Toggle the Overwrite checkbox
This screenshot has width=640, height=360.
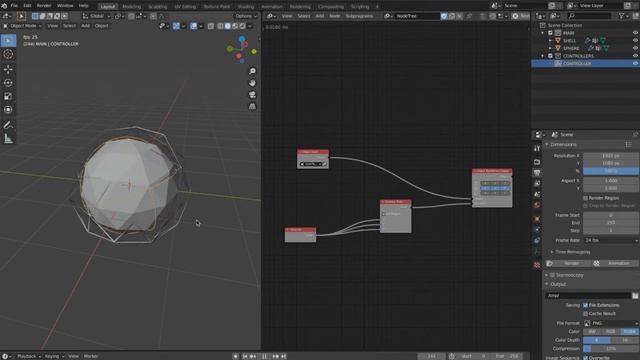(x=585, y=358)
